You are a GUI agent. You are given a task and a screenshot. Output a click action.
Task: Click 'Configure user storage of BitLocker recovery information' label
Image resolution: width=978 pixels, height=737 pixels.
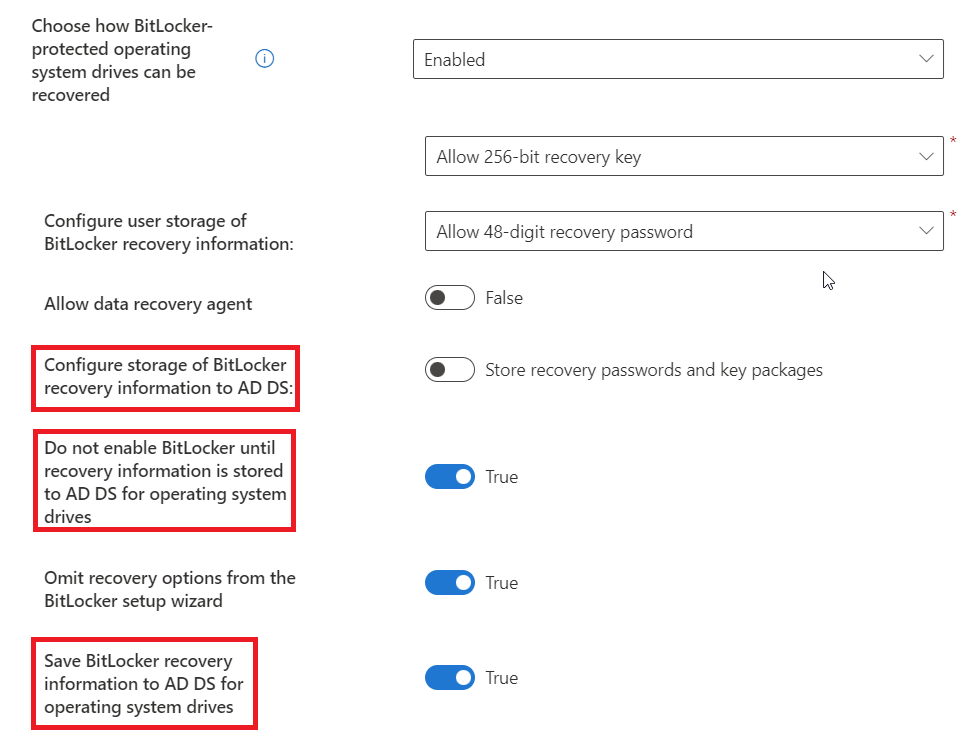[168, 232]
